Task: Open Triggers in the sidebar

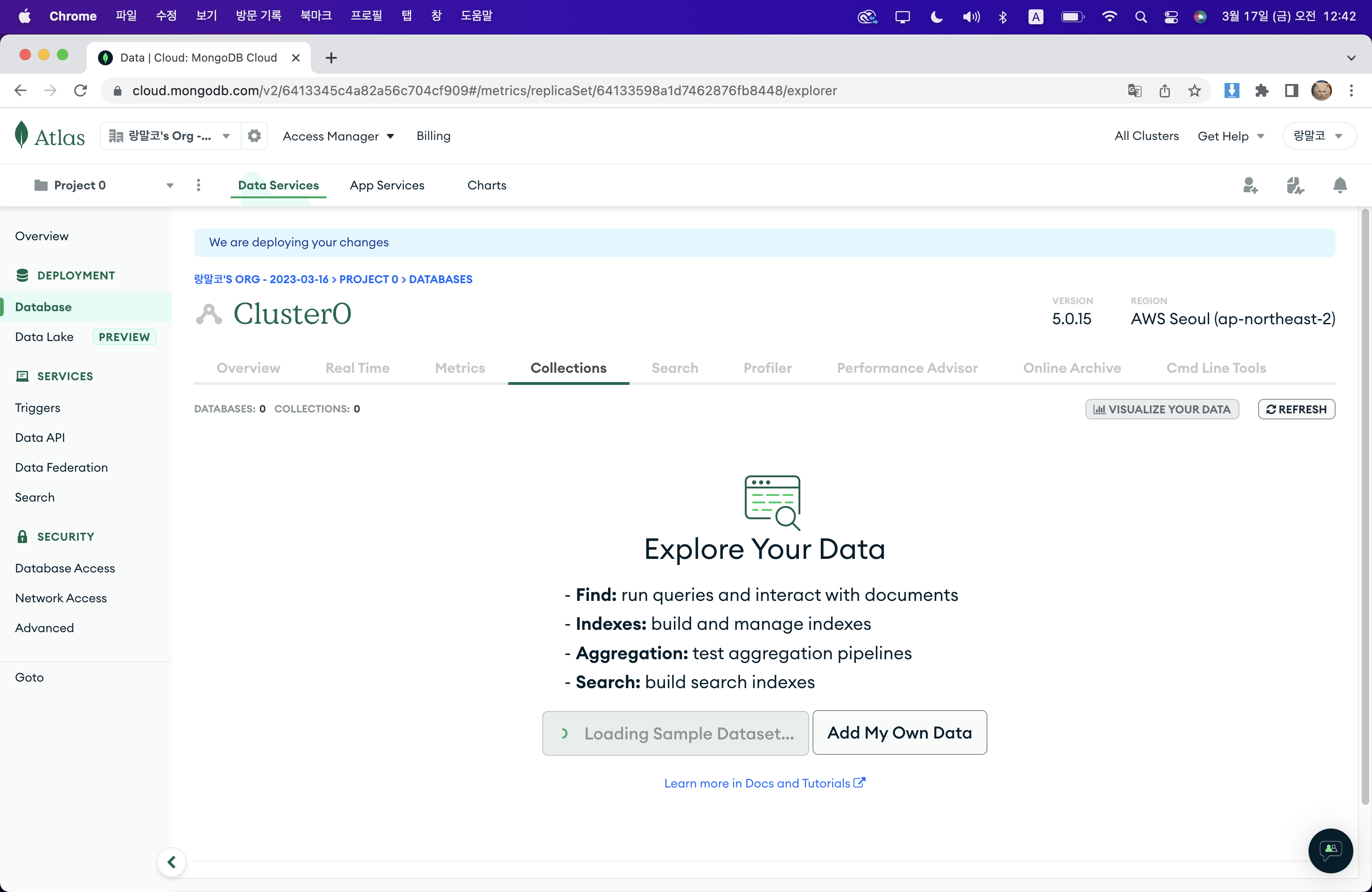Action: click(x=37, y=408)
